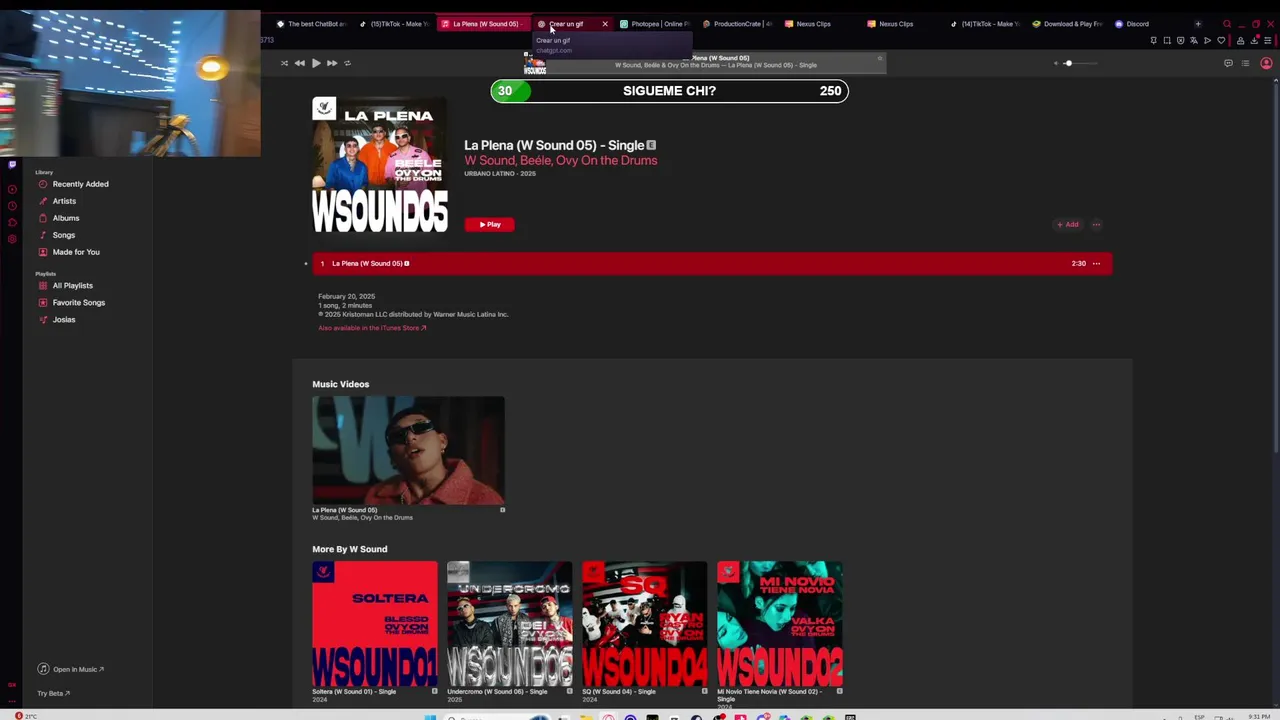This screenshot has height=720, width=1280.
Task: Switch to Download & Play Free tab
Action: tap(1068, 24)
